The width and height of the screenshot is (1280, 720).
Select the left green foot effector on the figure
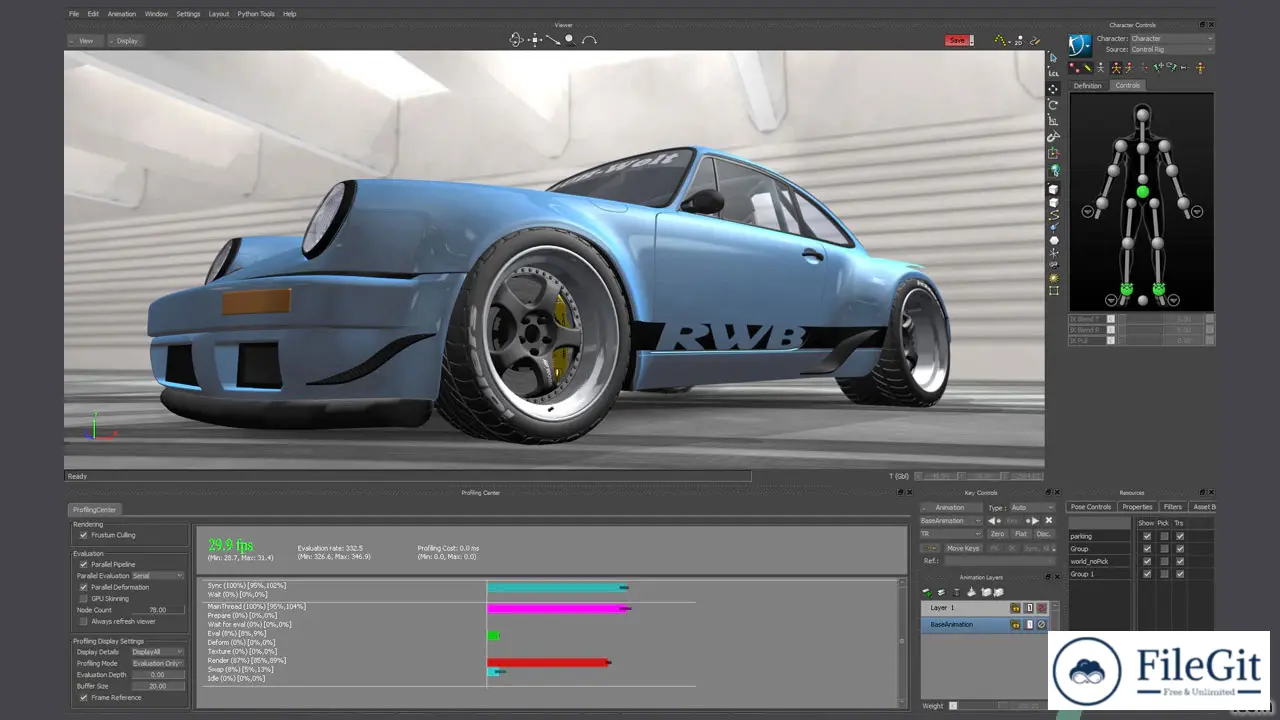coord(1126,289)
